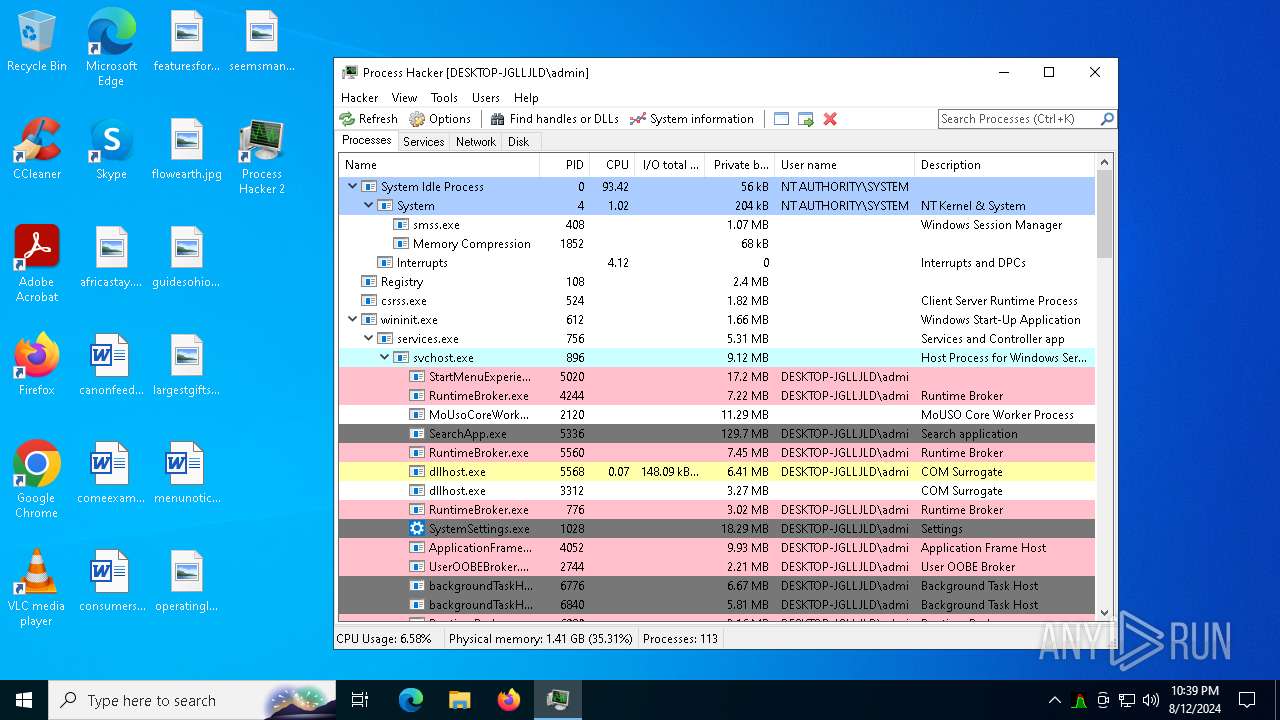Click the red X terminate window icon
1280x720 pixels.
pyautogui.click(x=830, y=119)
